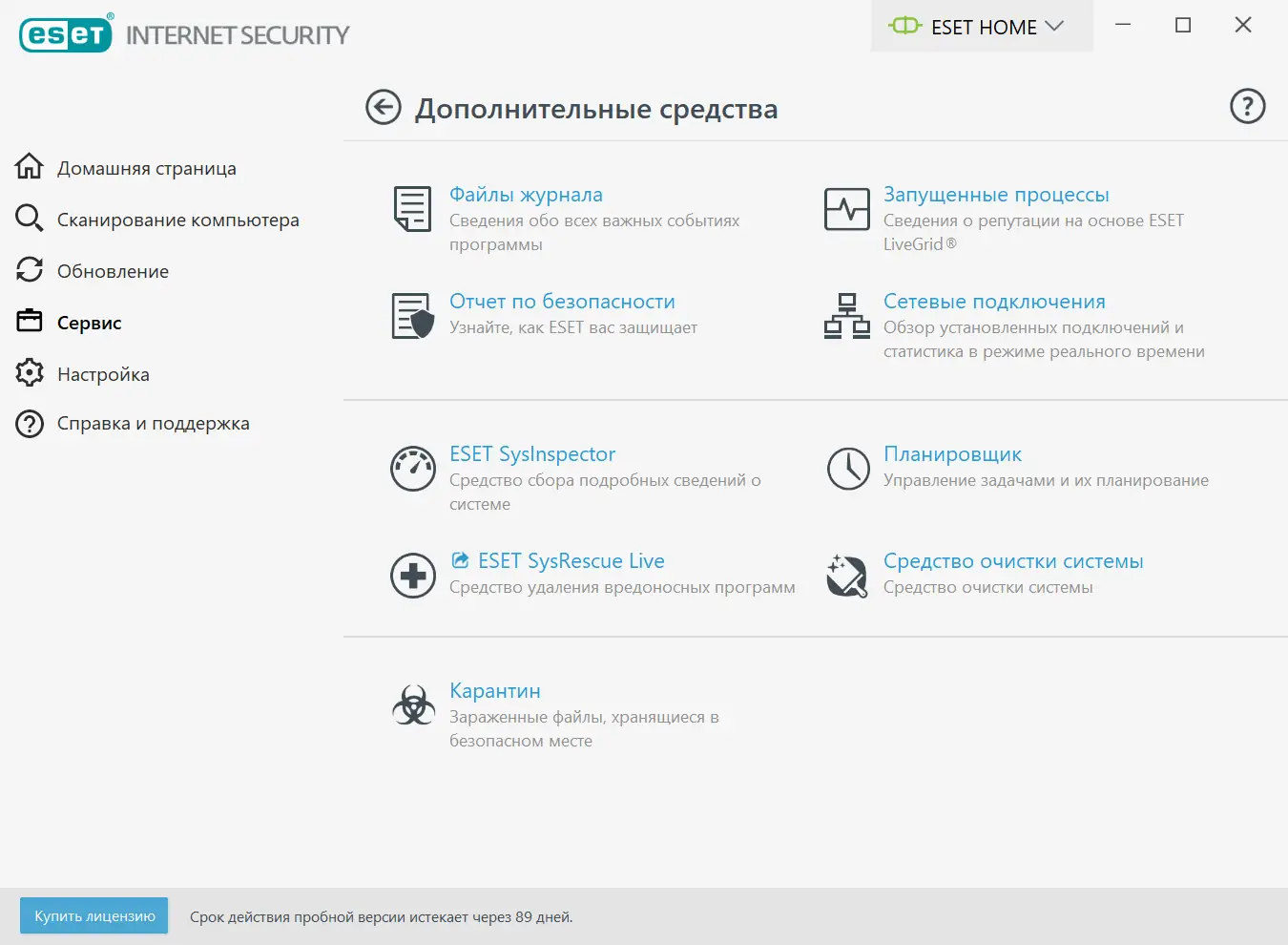Click the Дополнительные средства heading
Image resolution: width=1288 pixels, height=945 pixels.
(x=596, y=109)
